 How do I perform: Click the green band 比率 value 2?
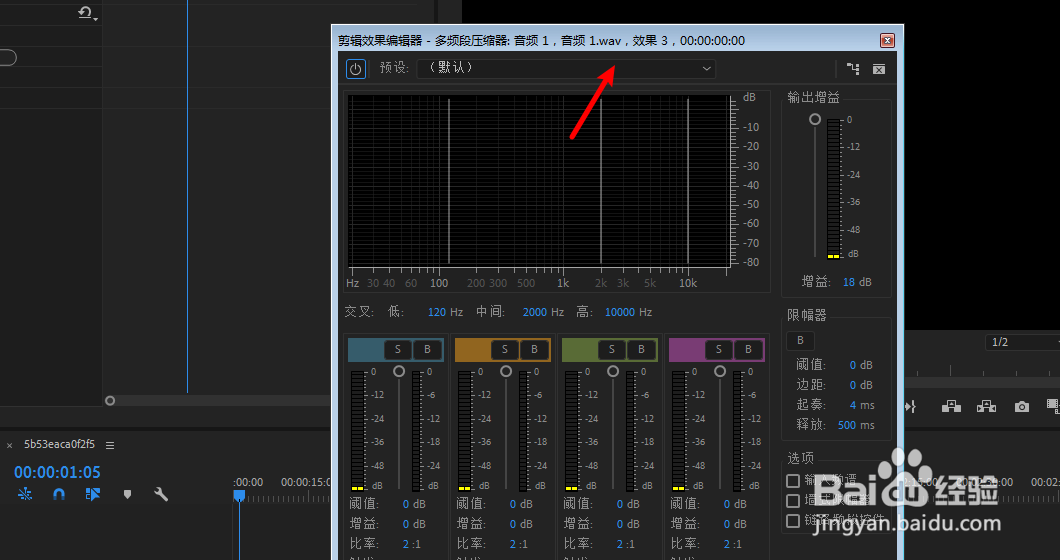coord(620,544)
